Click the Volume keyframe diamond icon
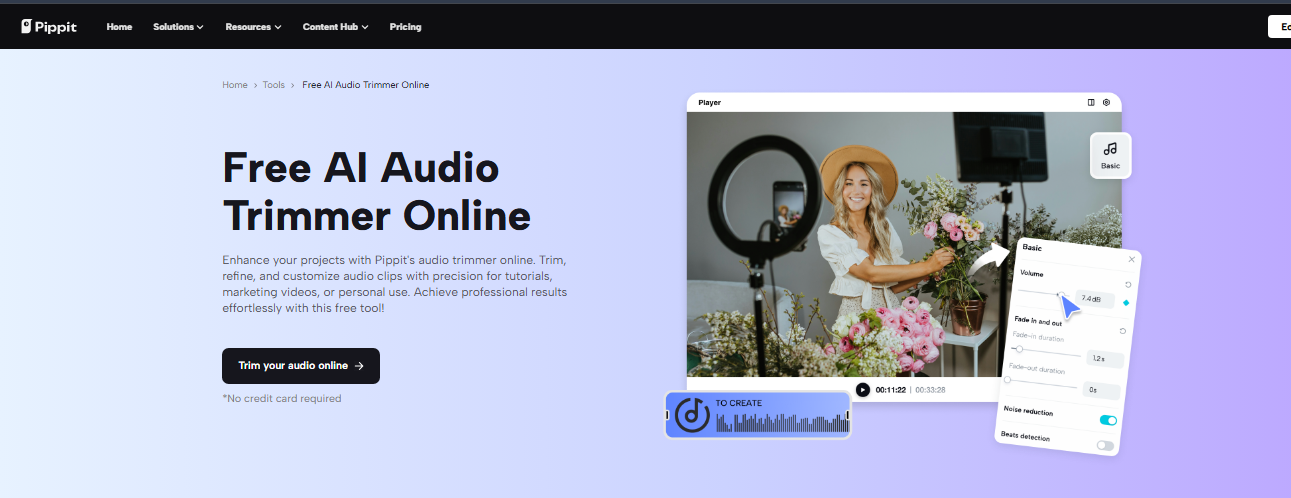1291x498 pixels. (x=1126, y=302)
